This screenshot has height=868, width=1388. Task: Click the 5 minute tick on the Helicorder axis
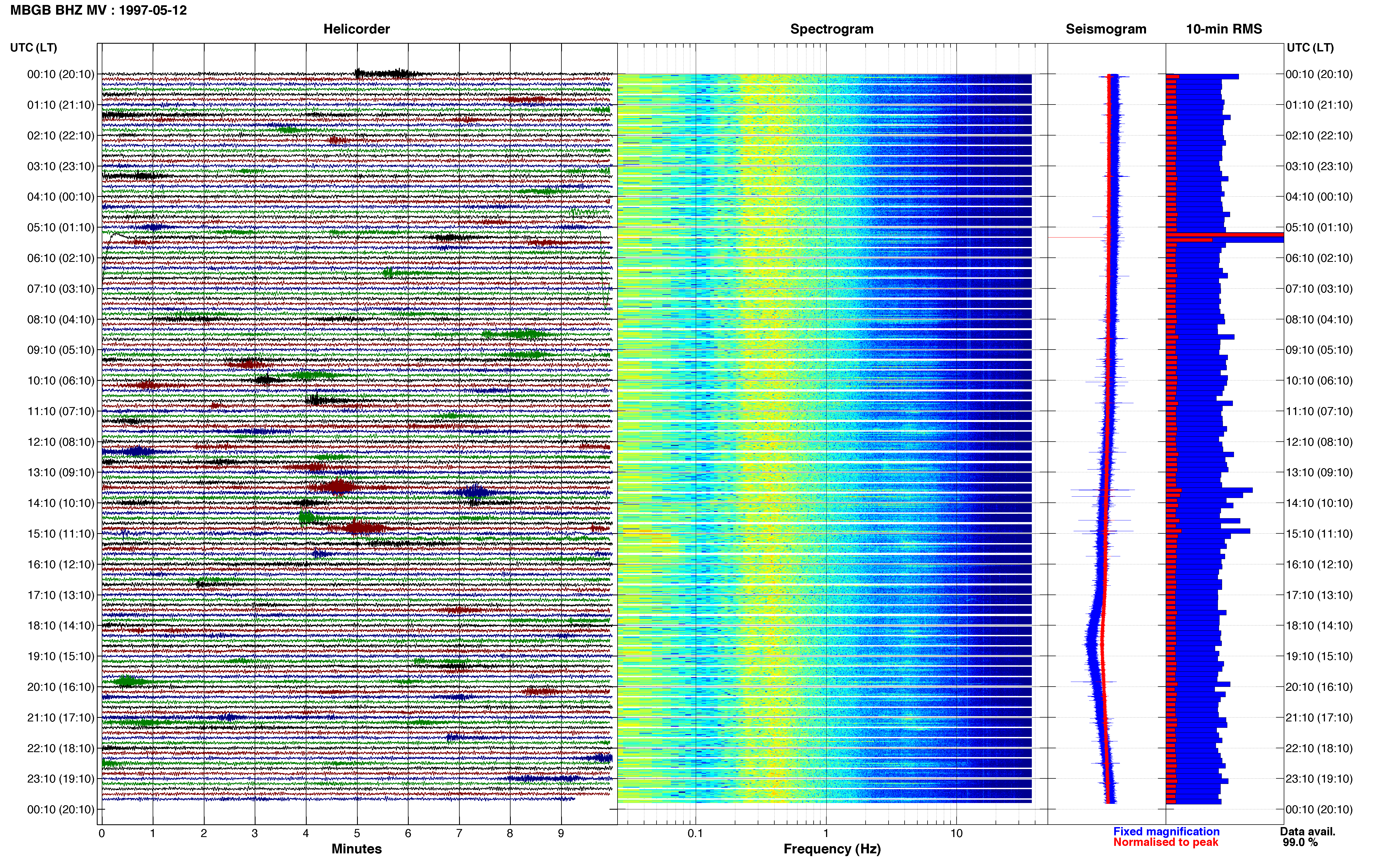point(356,833)
